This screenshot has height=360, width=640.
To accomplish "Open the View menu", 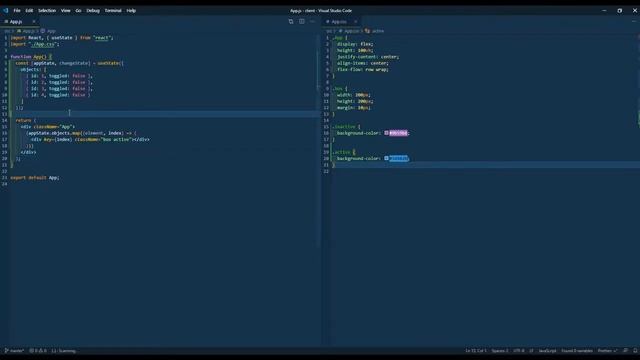I will click(x=66, y=11).
